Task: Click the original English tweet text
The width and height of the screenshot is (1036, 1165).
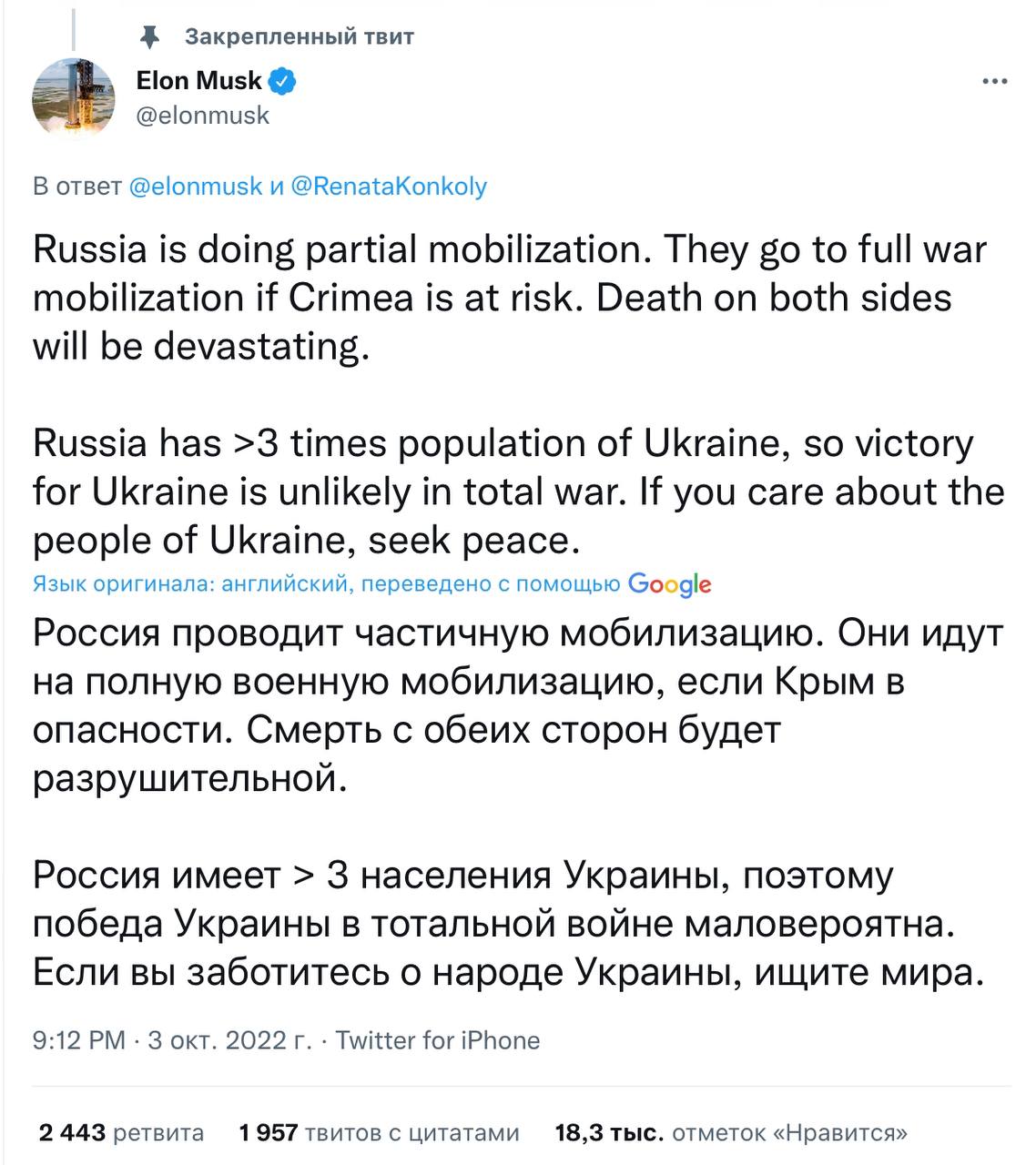Action: coord(518,395)
